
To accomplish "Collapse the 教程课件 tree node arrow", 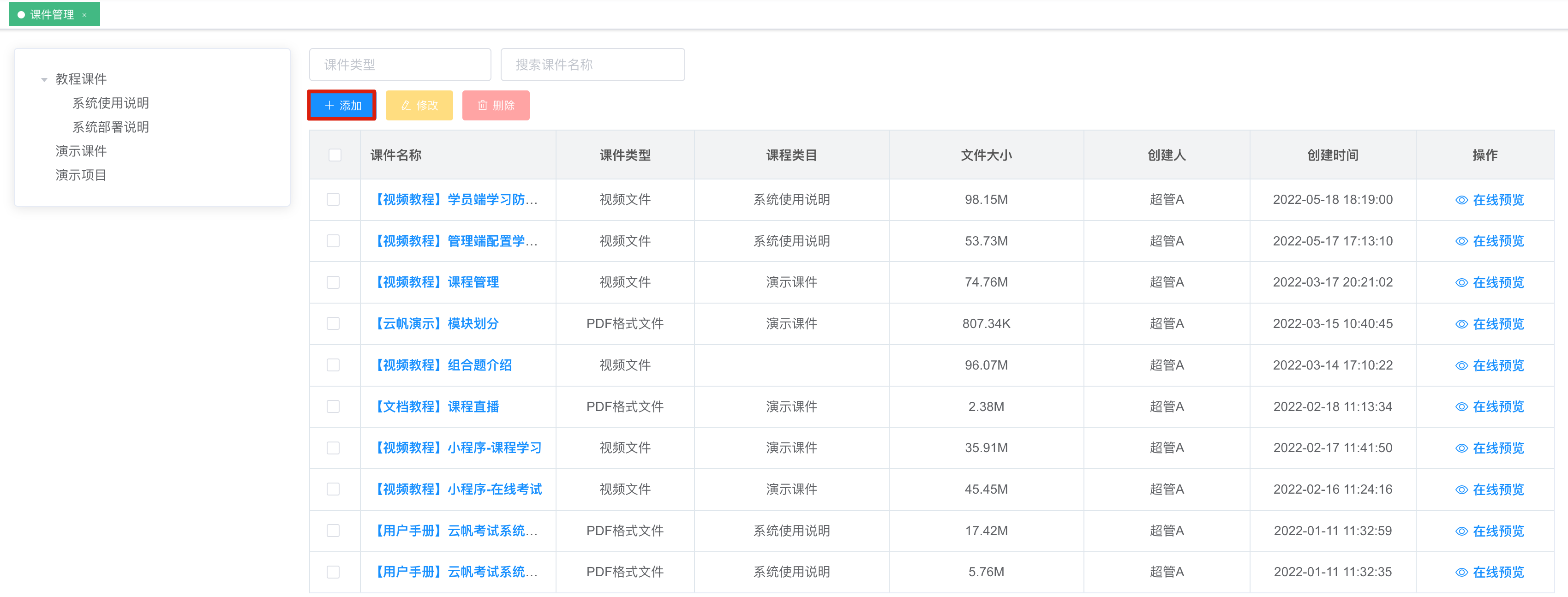I will (x=44, y=79).
